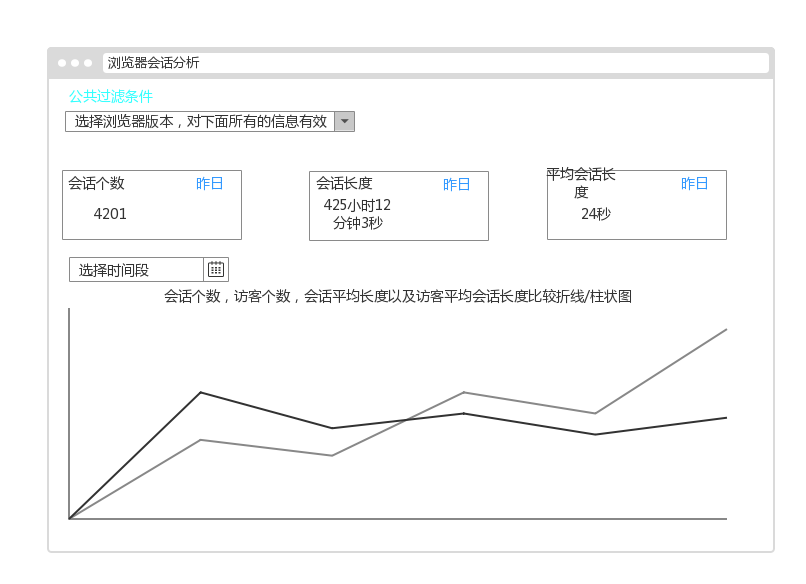Click the 24秒 average length value
This screenshot has width=806, height=584.
596,213
